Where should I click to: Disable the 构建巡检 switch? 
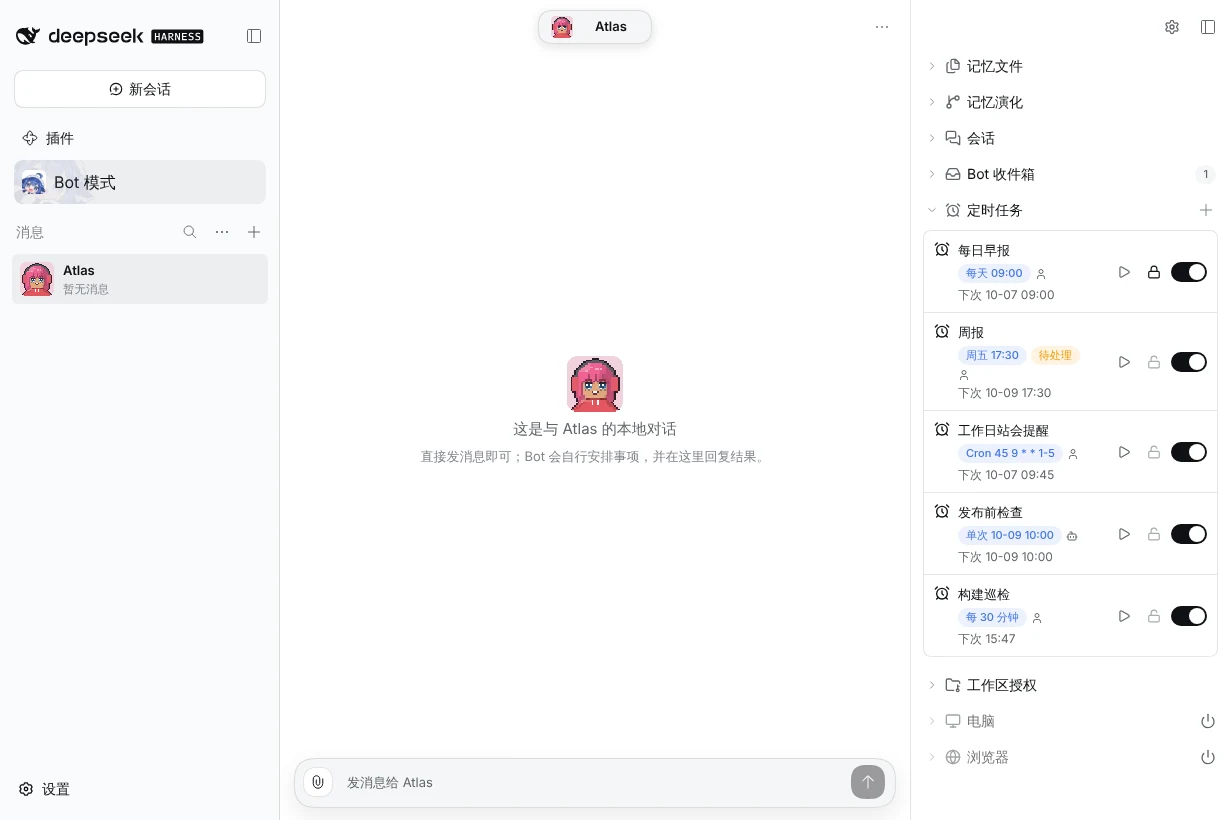coord(1189,616)
